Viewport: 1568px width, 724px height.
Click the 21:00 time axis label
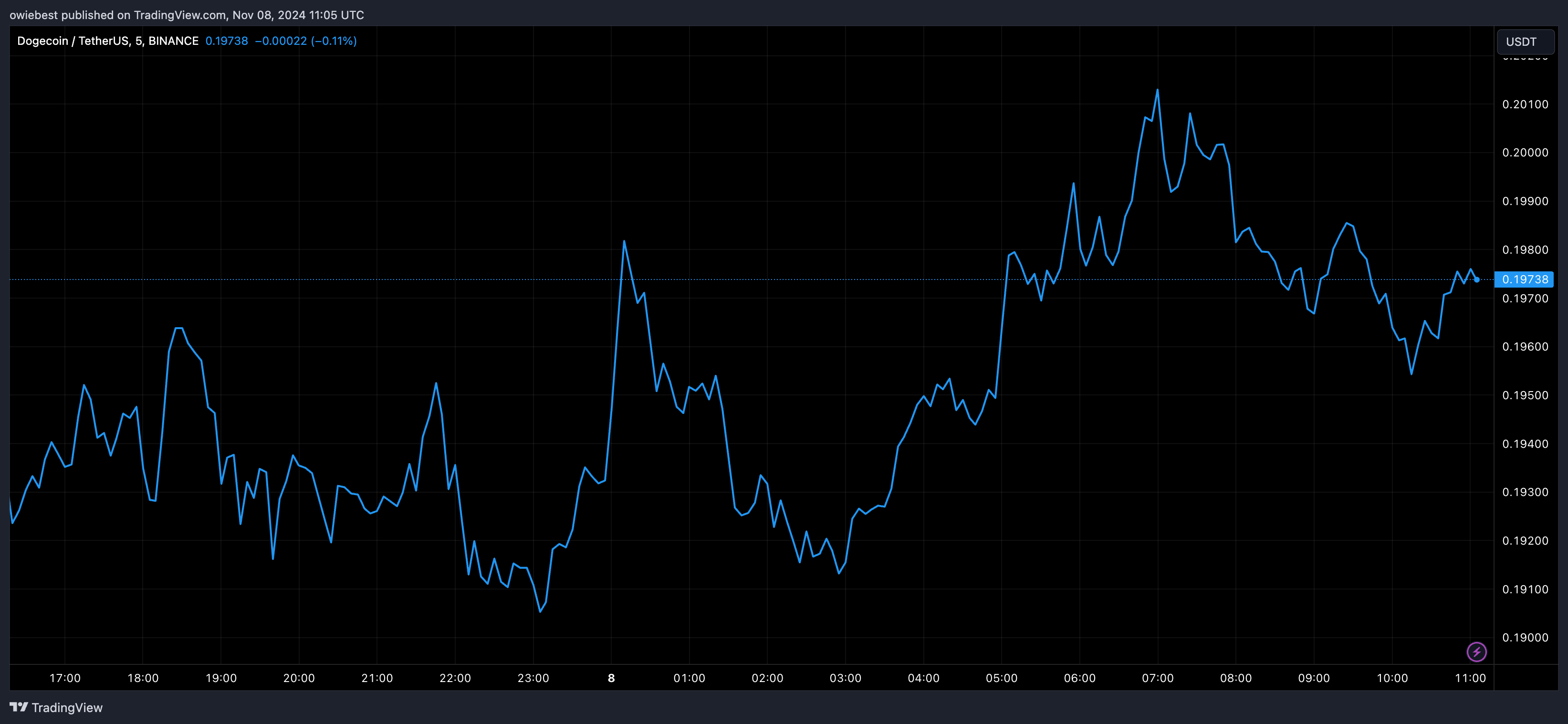(377, 678)
